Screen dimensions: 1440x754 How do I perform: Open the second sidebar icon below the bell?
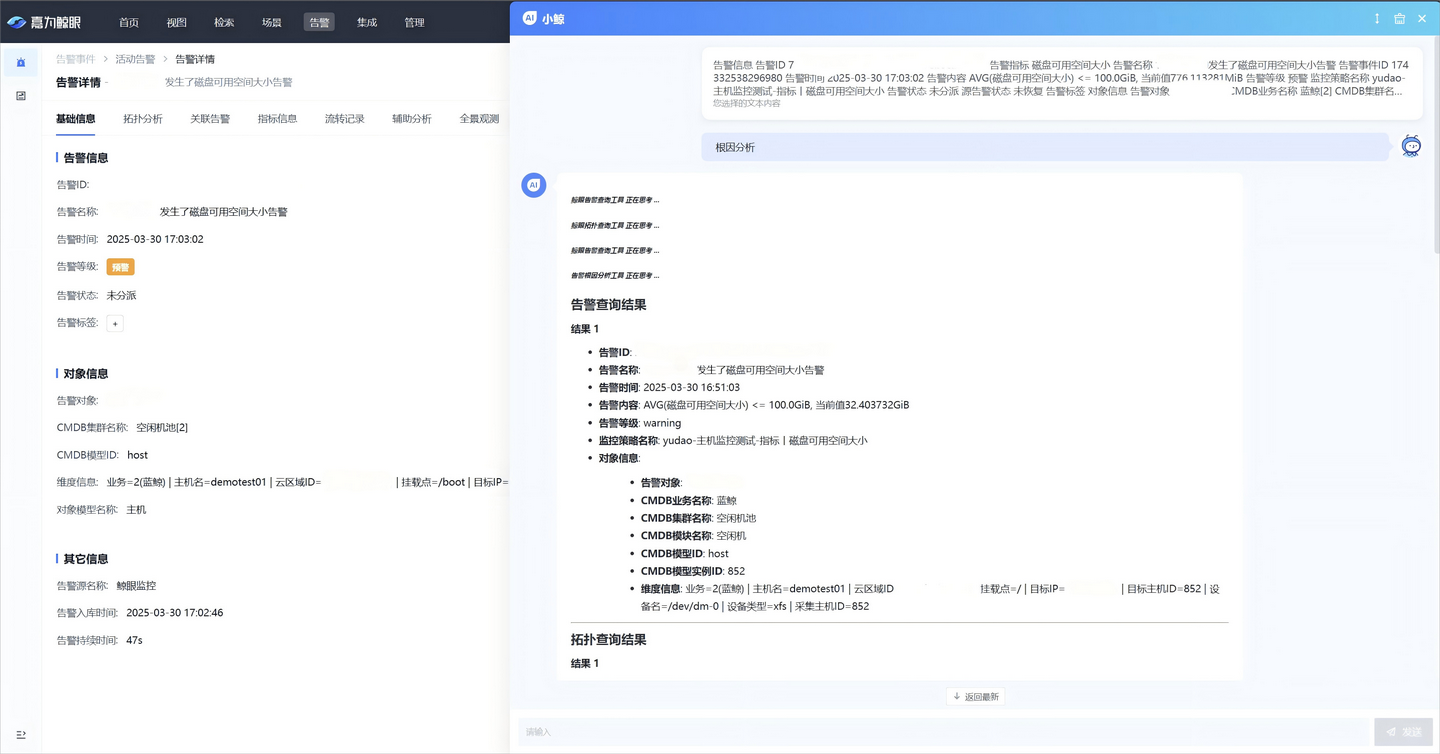tap(21, 96)
